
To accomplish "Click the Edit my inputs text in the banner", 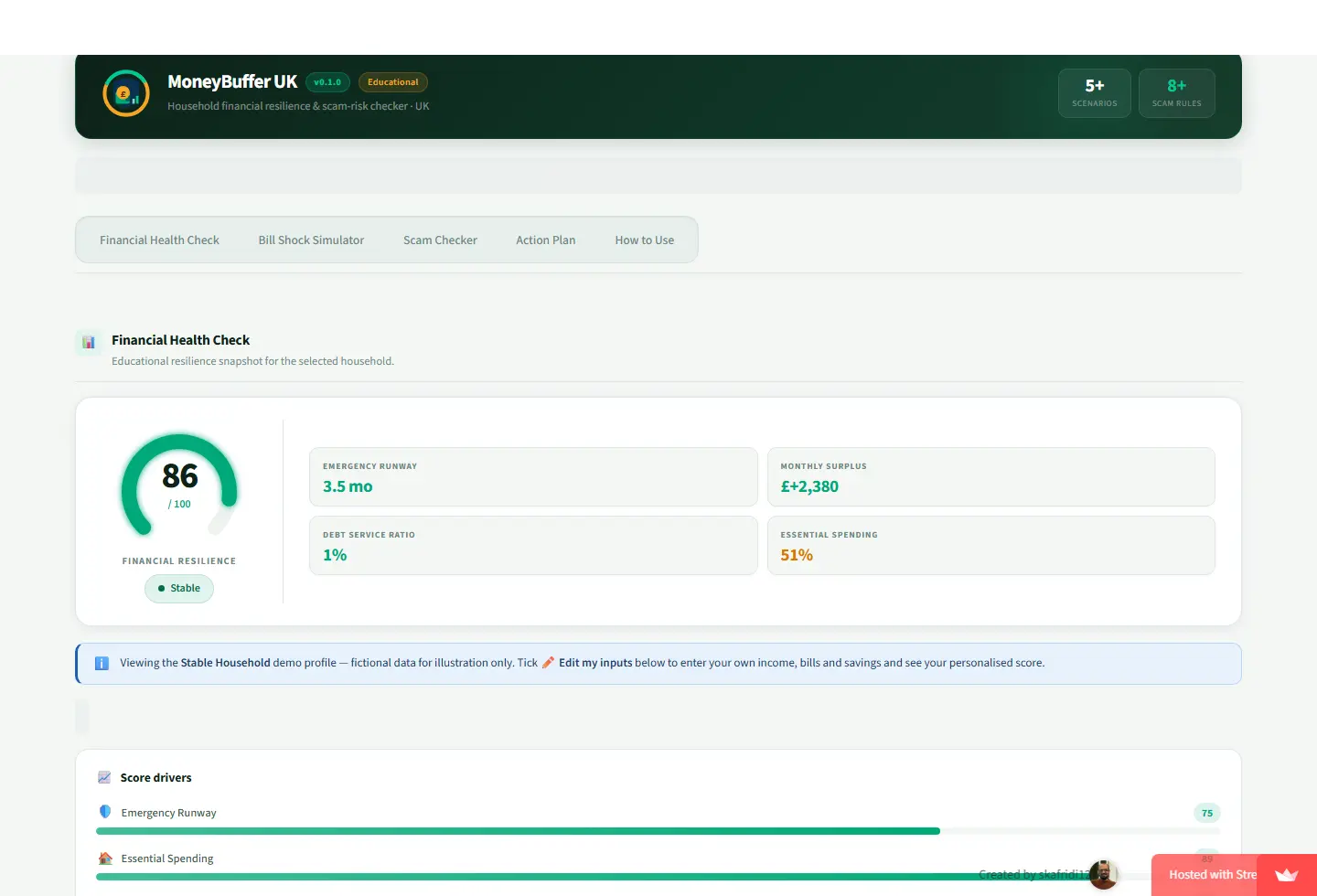I will click(x=595, y=663).
